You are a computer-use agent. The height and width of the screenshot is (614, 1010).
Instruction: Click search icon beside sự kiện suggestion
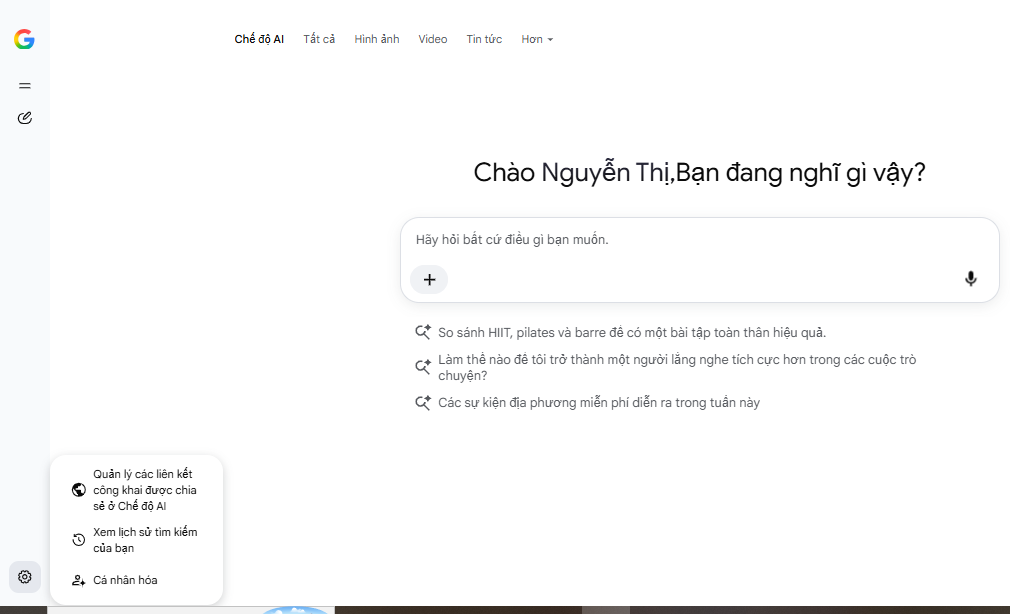(423, 403)
